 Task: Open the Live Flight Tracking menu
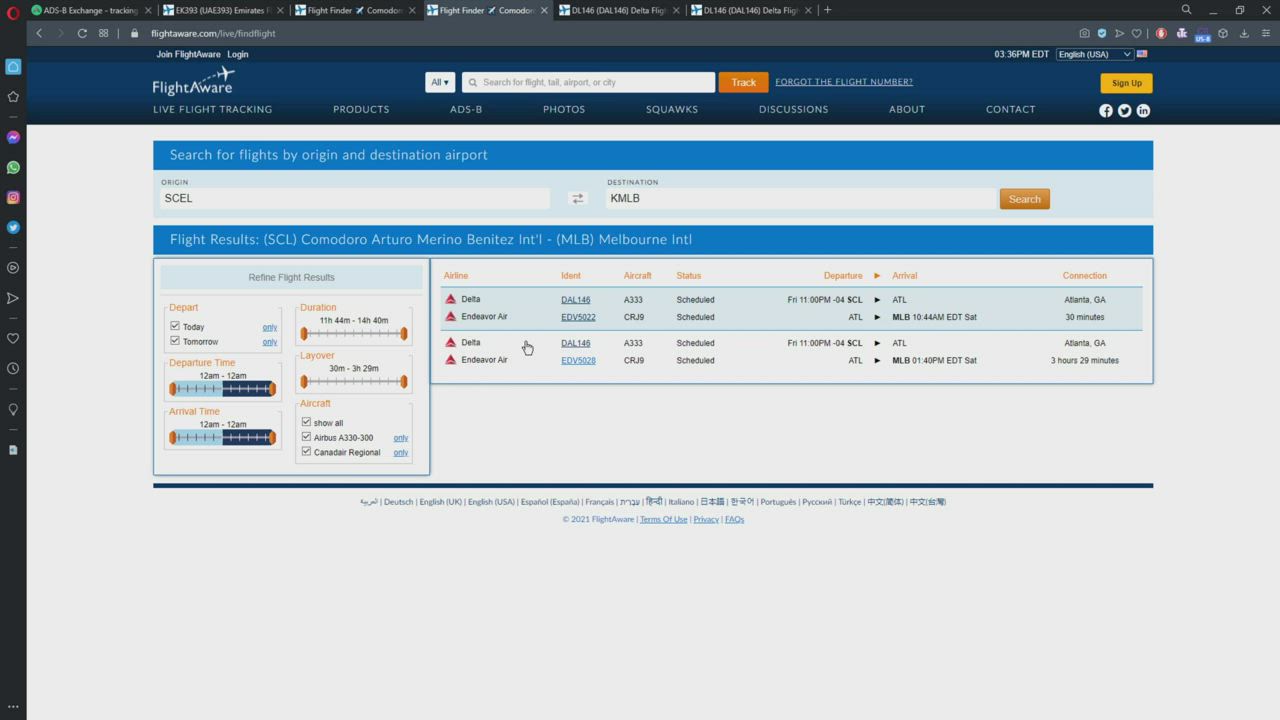(x=212, y=109)
